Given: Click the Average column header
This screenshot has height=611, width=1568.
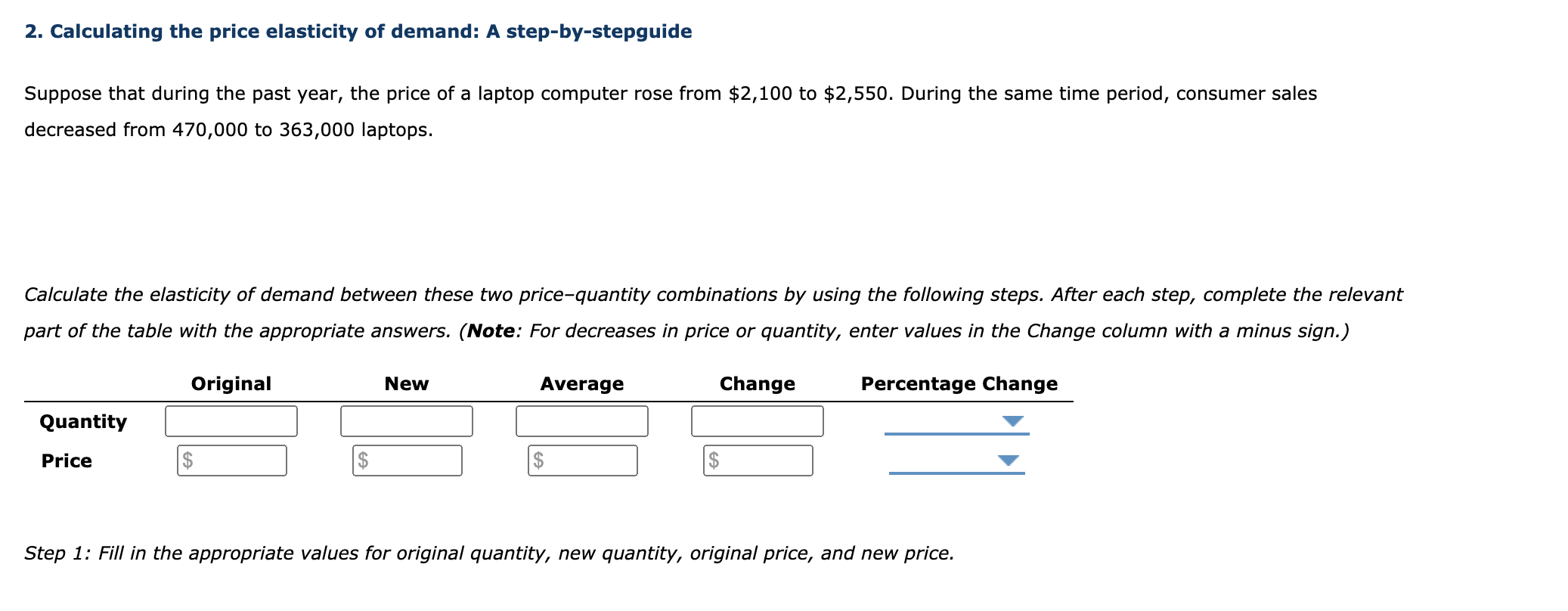Looking at the screenshot, I should pyautogui.click(x=581, y=383).
